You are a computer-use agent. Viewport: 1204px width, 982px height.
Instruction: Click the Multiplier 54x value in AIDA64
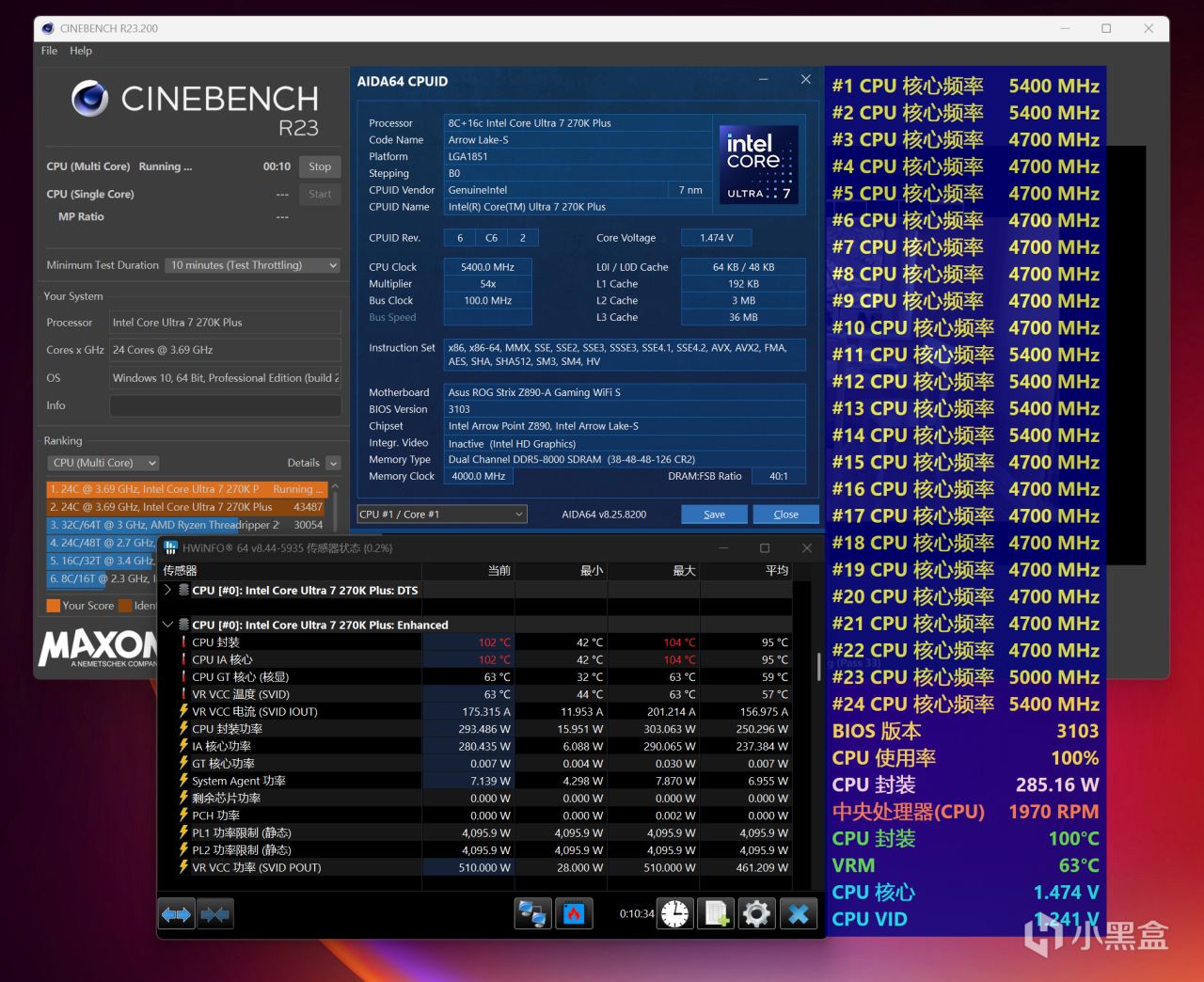pyautogui.click(x=487, y=284)
